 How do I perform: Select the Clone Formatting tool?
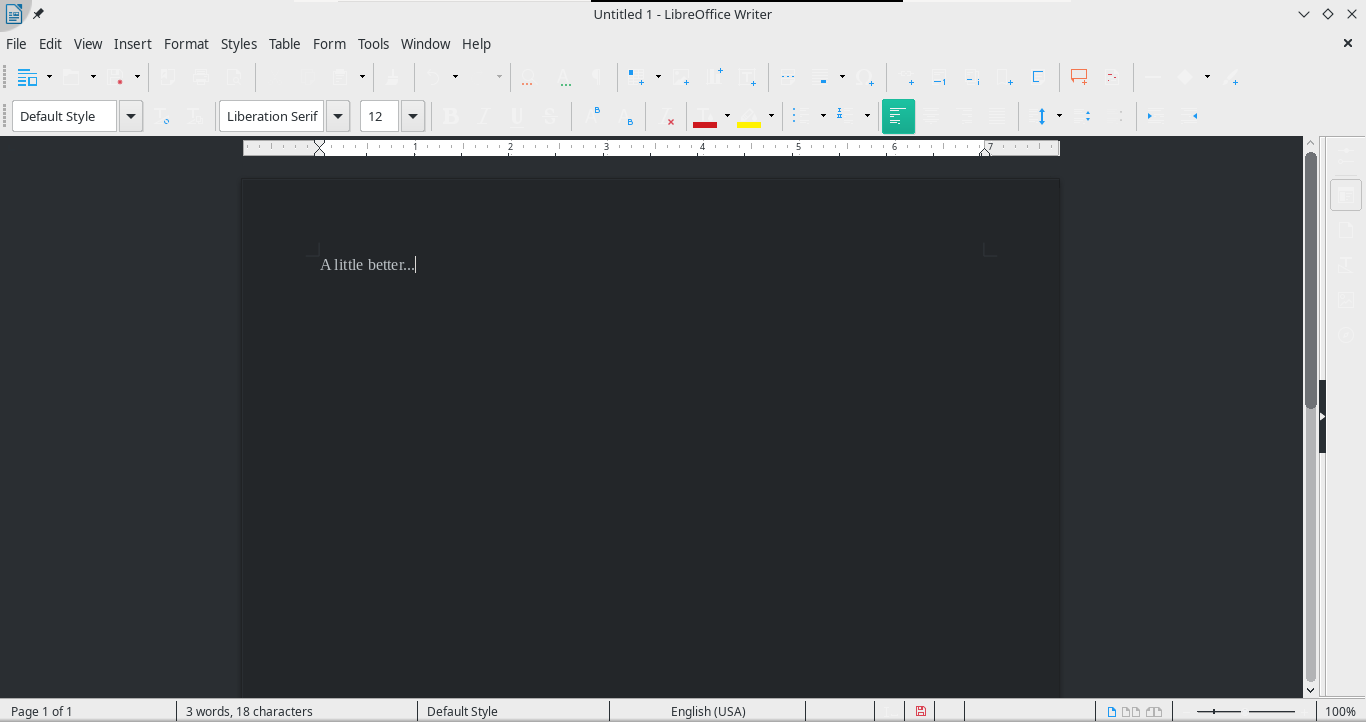[392, 77]
